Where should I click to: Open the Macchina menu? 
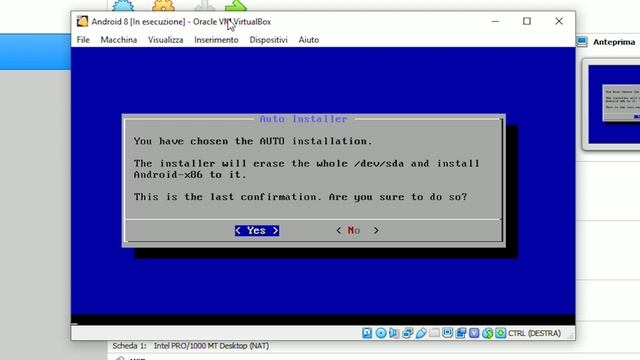coord(119,40)
